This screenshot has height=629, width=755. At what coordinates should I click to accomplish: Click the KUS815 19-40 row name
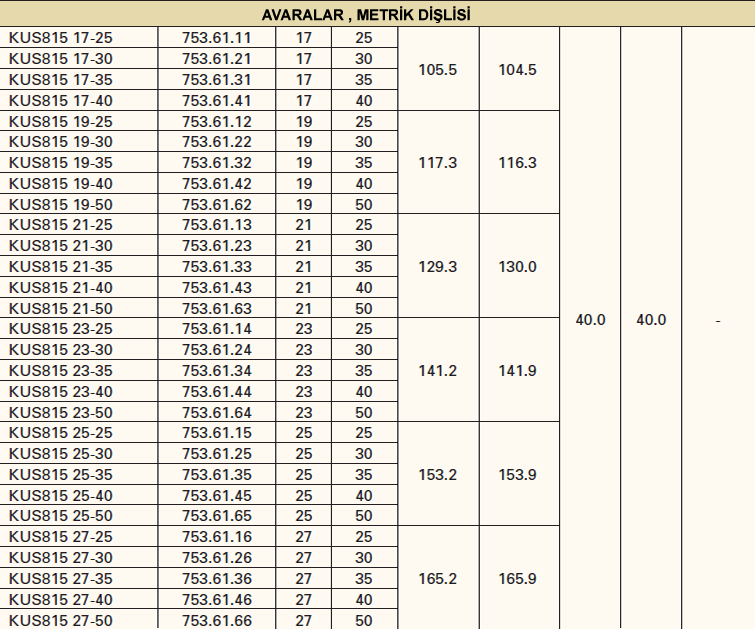[61, 183]
